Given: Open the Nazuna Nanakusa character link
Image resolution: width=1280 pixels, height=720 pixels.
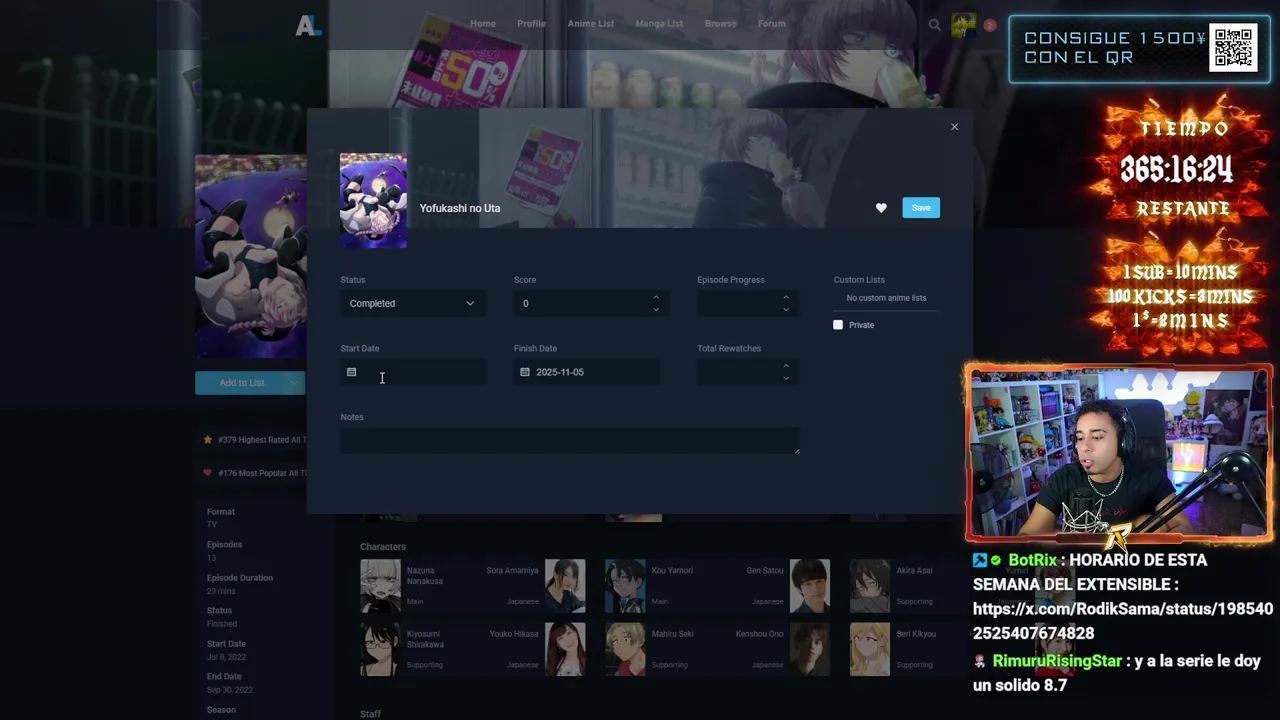Looking at the screenshot, I should (x=424, y=576).
